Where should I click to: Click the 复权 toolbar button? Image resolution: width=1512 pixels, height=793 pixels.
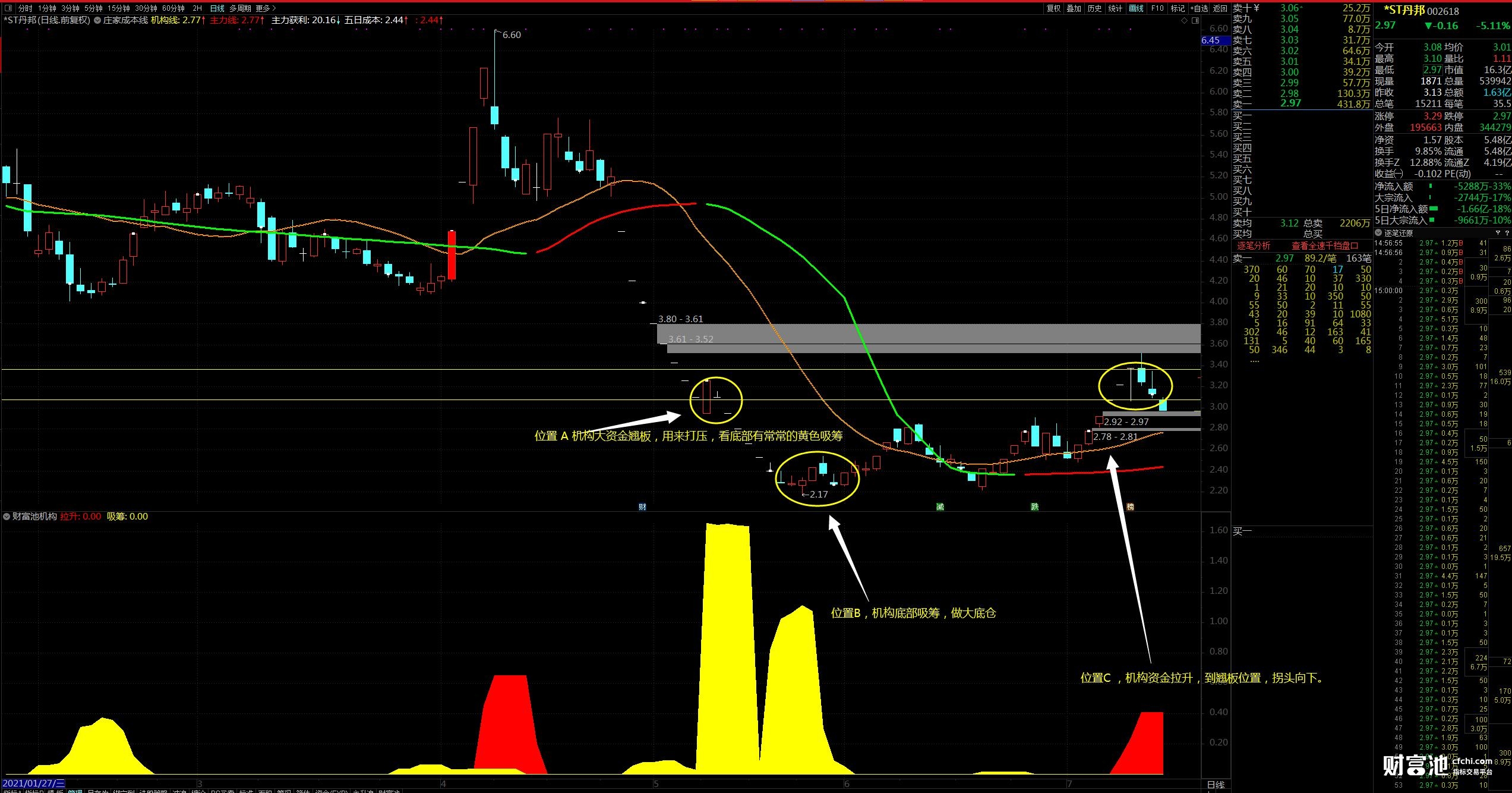1053,8
